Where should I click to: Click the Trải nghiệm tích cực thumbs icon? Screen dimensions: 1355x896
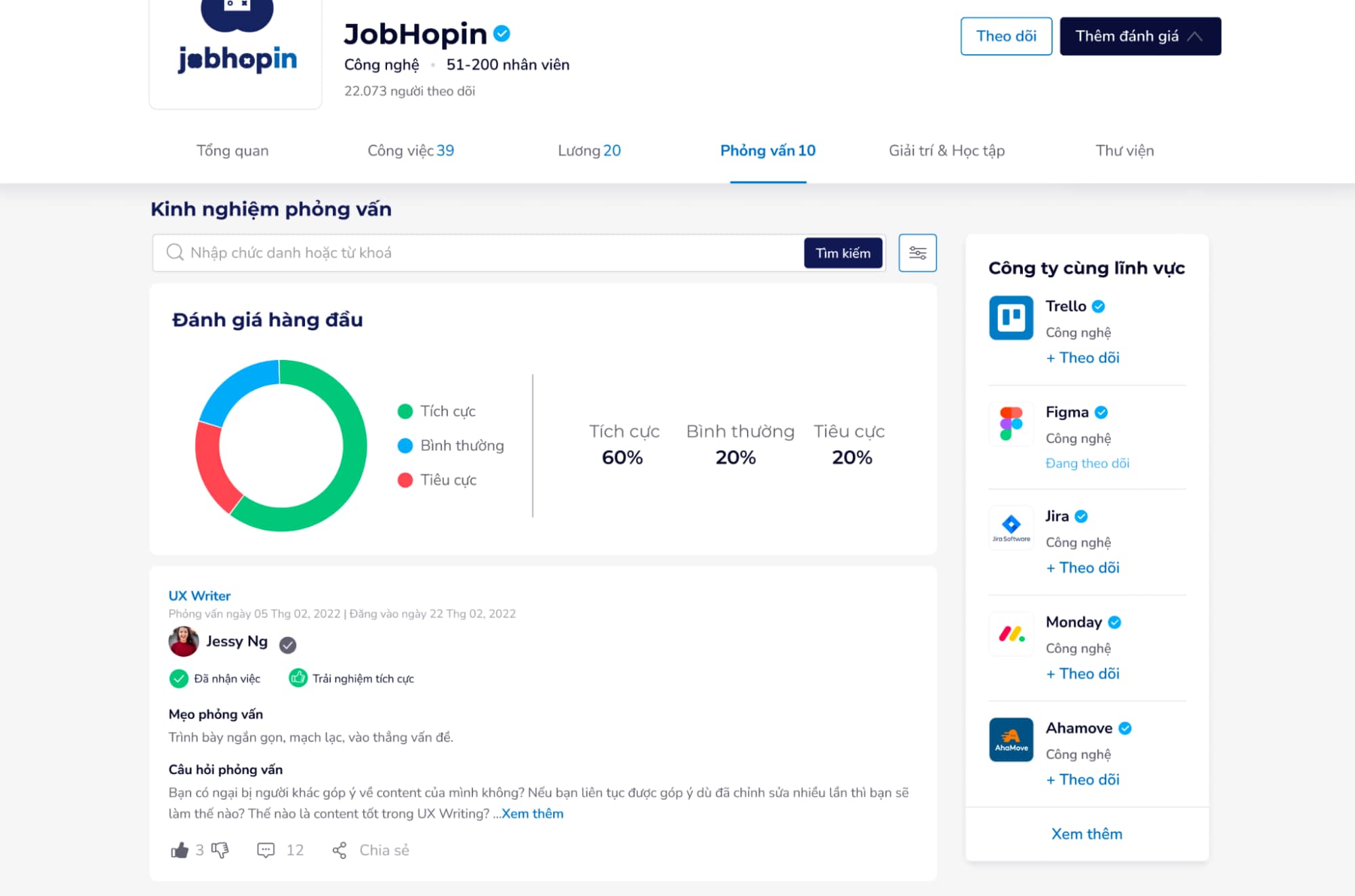[x=298, y=678]
